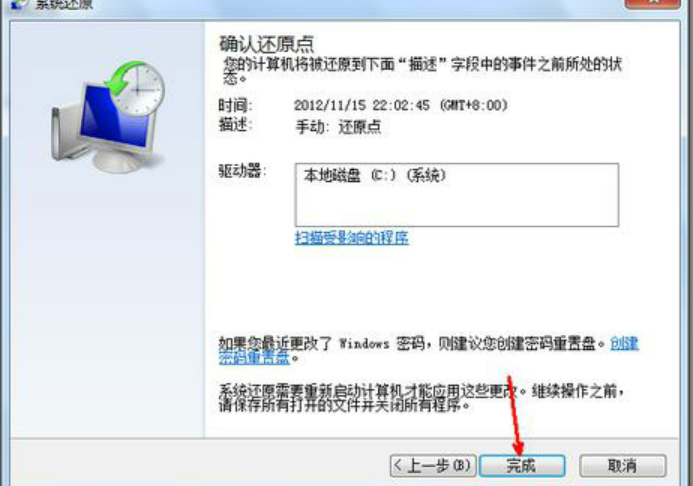The image size is (693, 486).
Task: Click the 描述 label
Action: [x=236, y=125]
